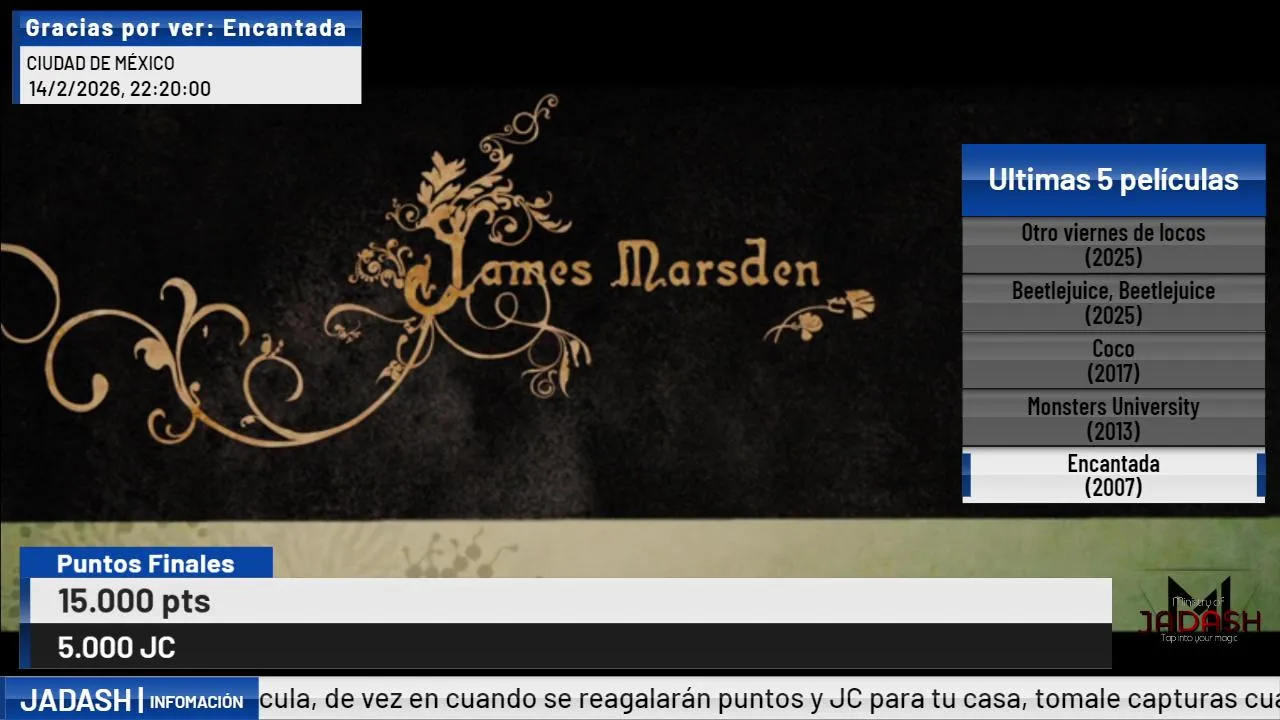Click the 'JADASH | INFOMACIÓN' ticker label
Viewport: 1280px width, 720px height.
tap(131, 700)
